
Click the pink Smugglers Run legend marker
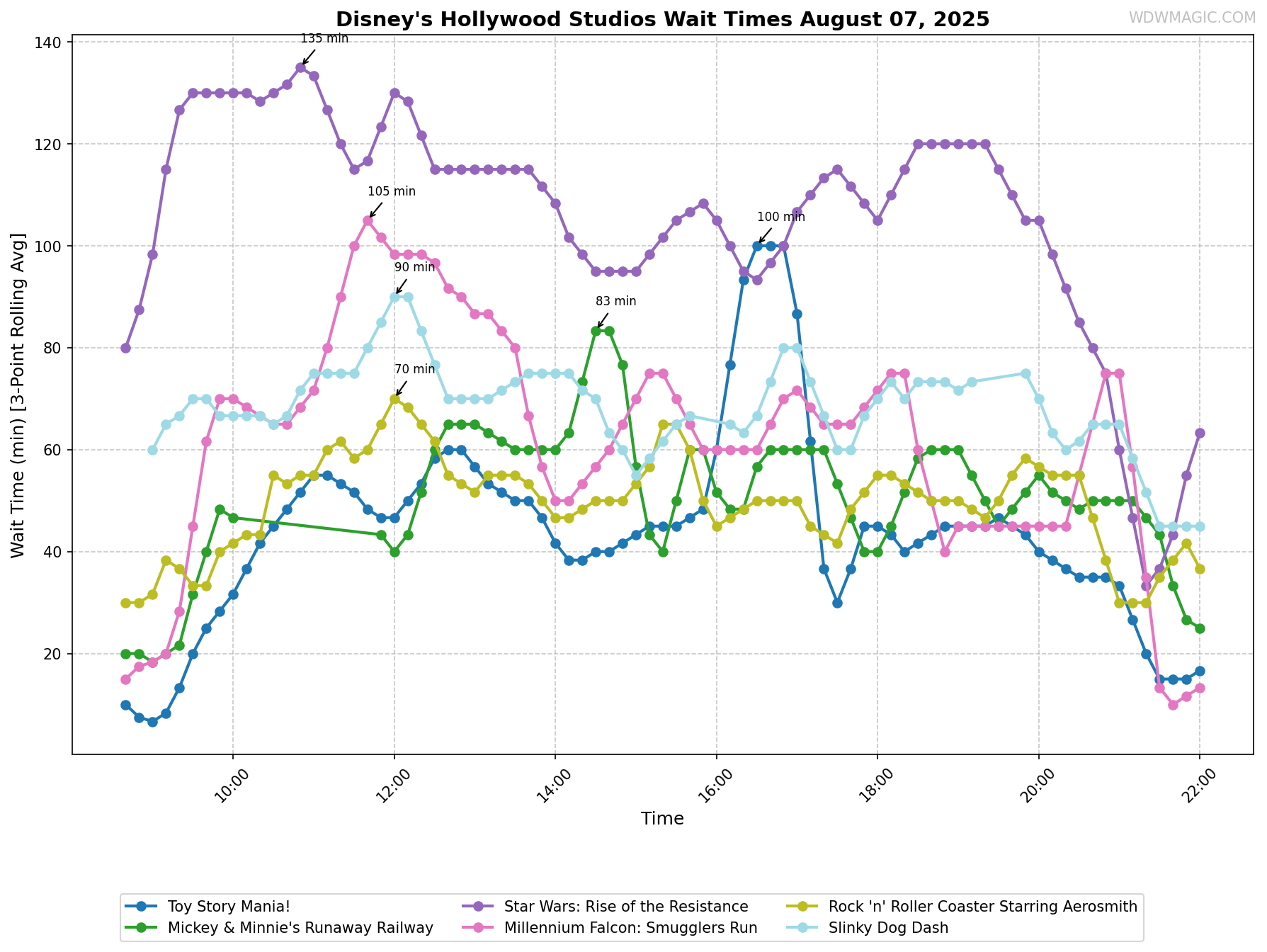tap(477, 928)
